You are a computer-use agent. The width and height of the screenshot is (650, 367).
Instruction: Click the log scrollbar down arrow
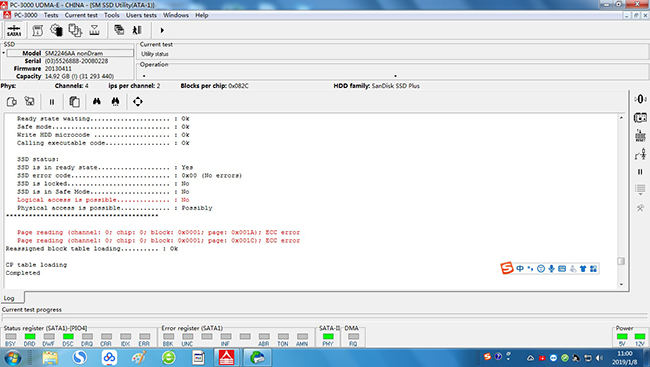(x=621, y=284)
